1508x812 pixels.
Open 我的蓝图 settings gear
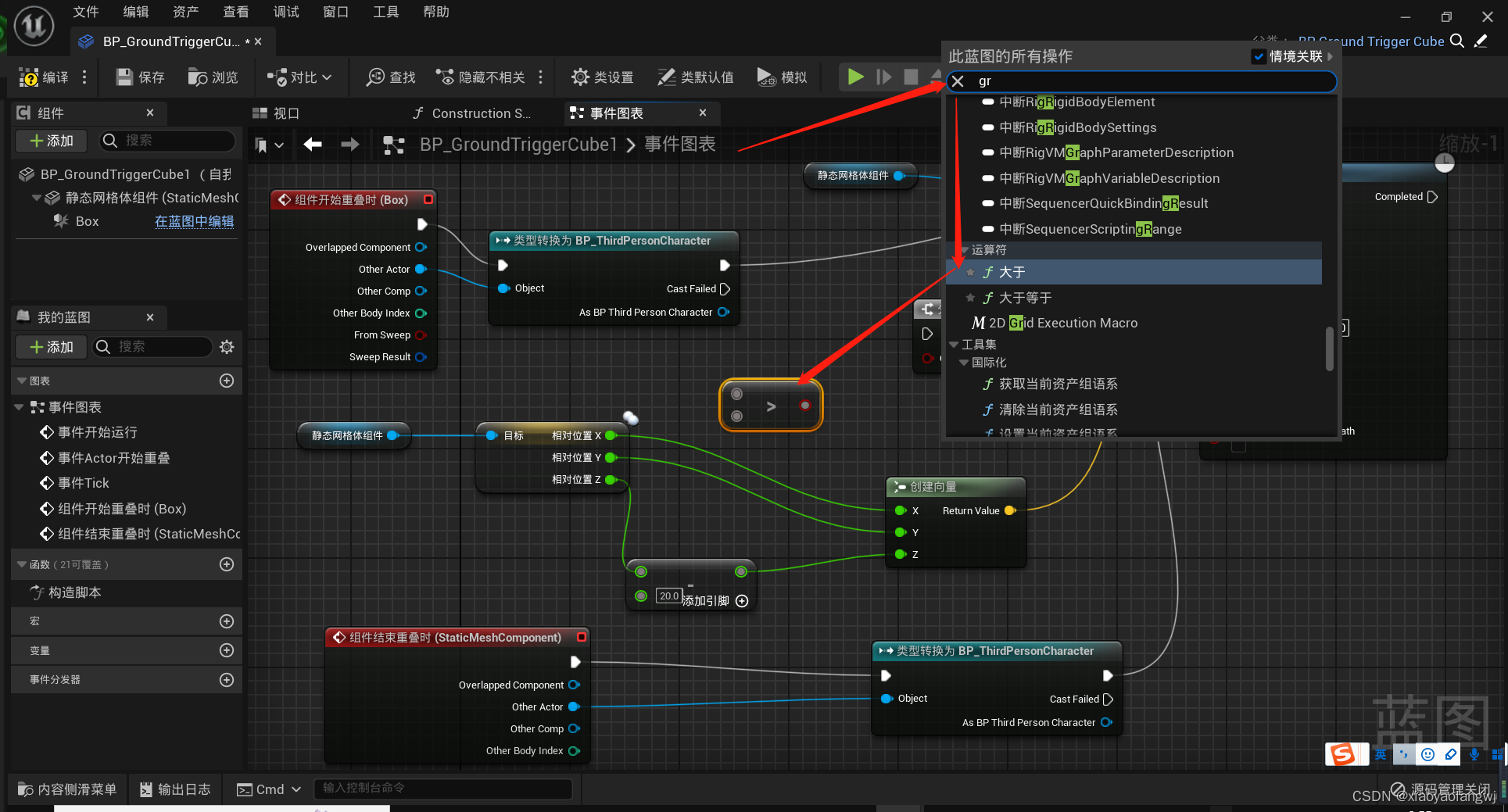coord(227,347)
